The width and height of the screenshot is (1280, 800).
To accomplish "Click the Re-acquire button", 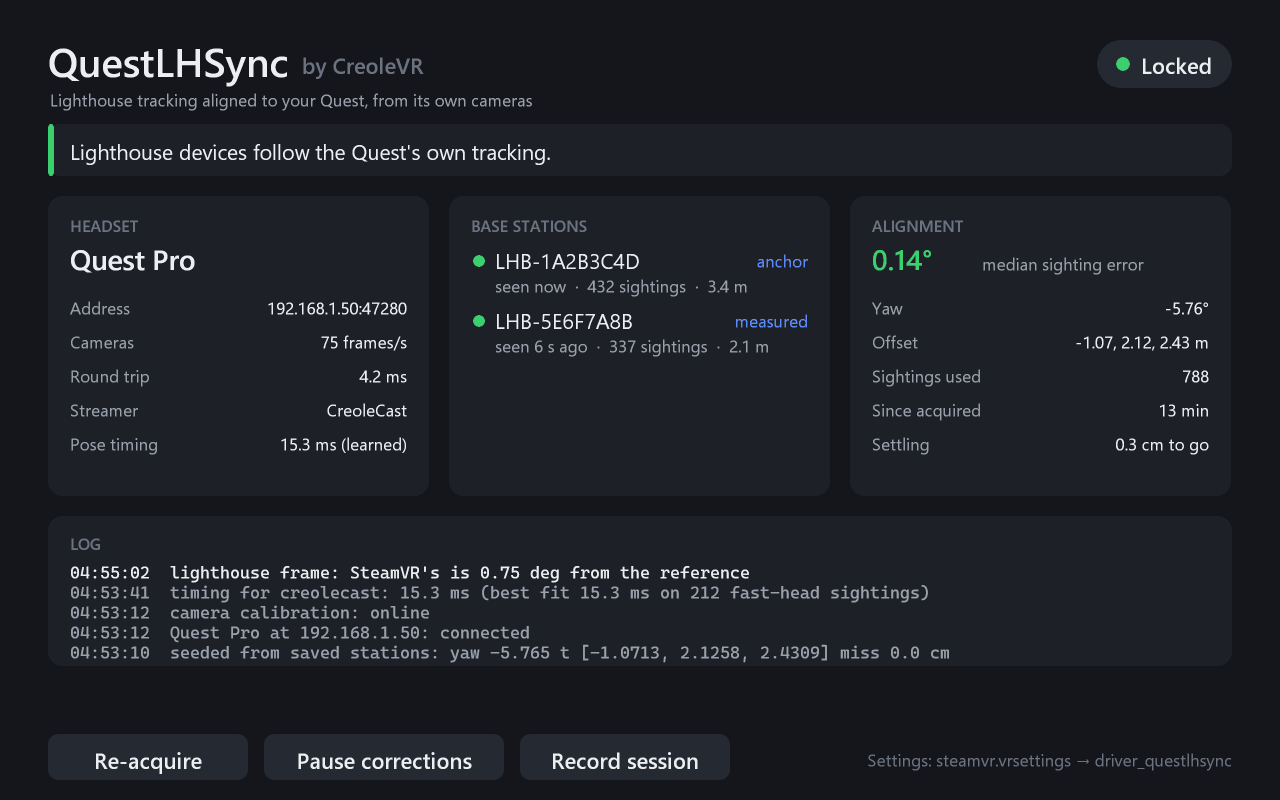I will point(148,758).
